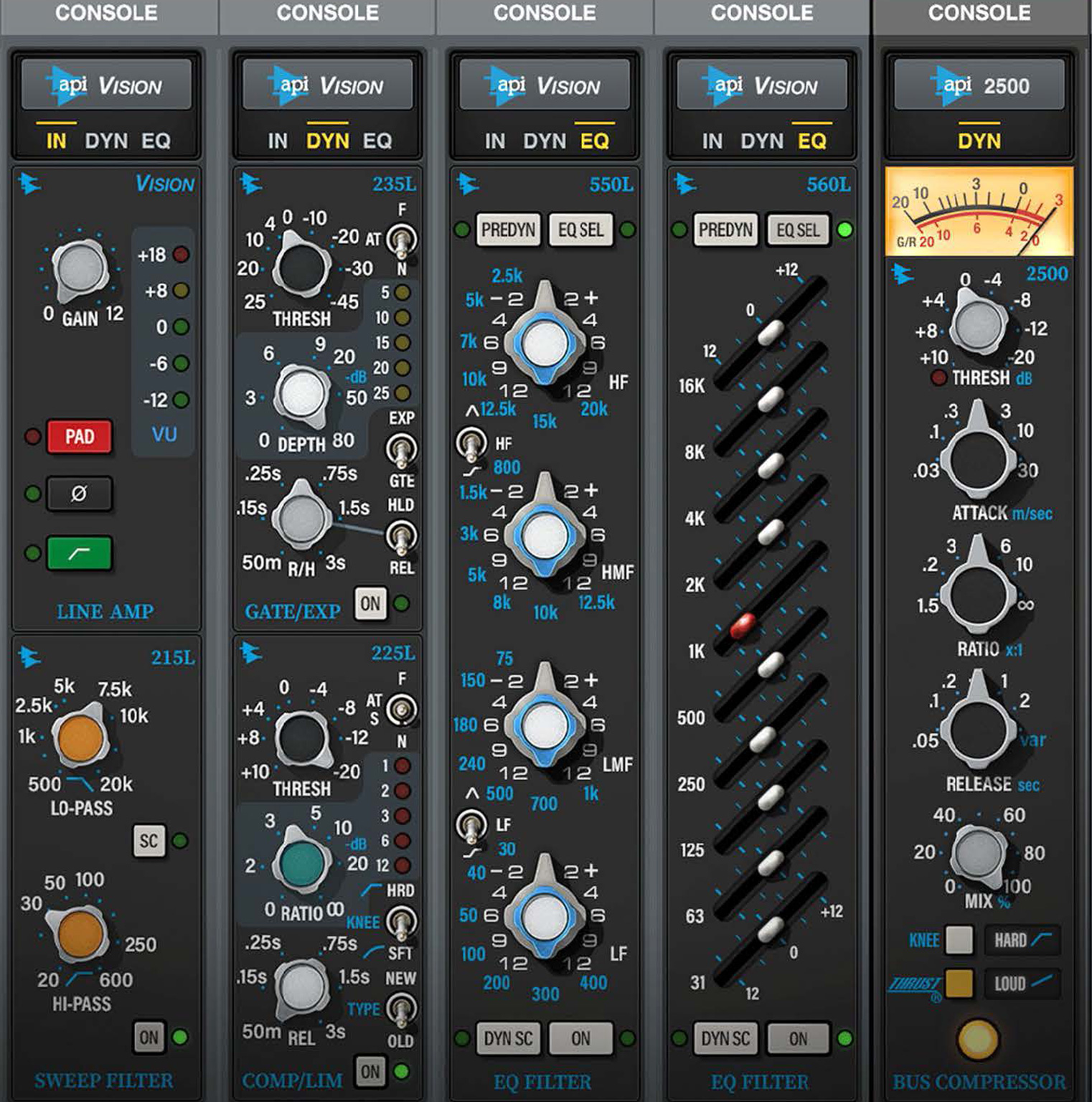Click the SC sidechain button in sweep filter
The image size is (1092, 1102).
pos(149,841)
